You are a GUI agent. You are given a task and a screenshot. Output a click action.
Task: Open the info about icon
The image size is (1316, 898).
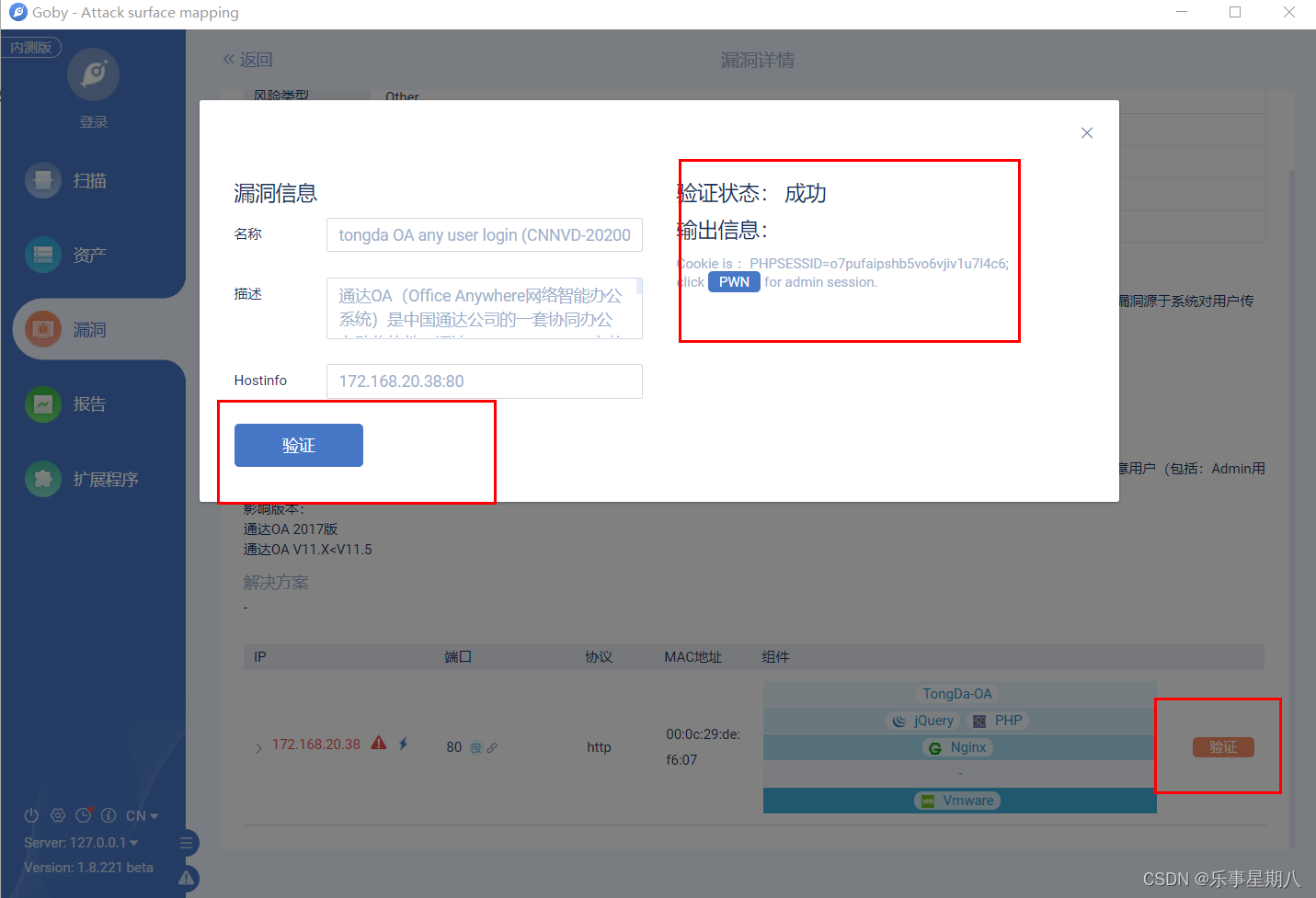pyautogui.click(x=109, y=815)
